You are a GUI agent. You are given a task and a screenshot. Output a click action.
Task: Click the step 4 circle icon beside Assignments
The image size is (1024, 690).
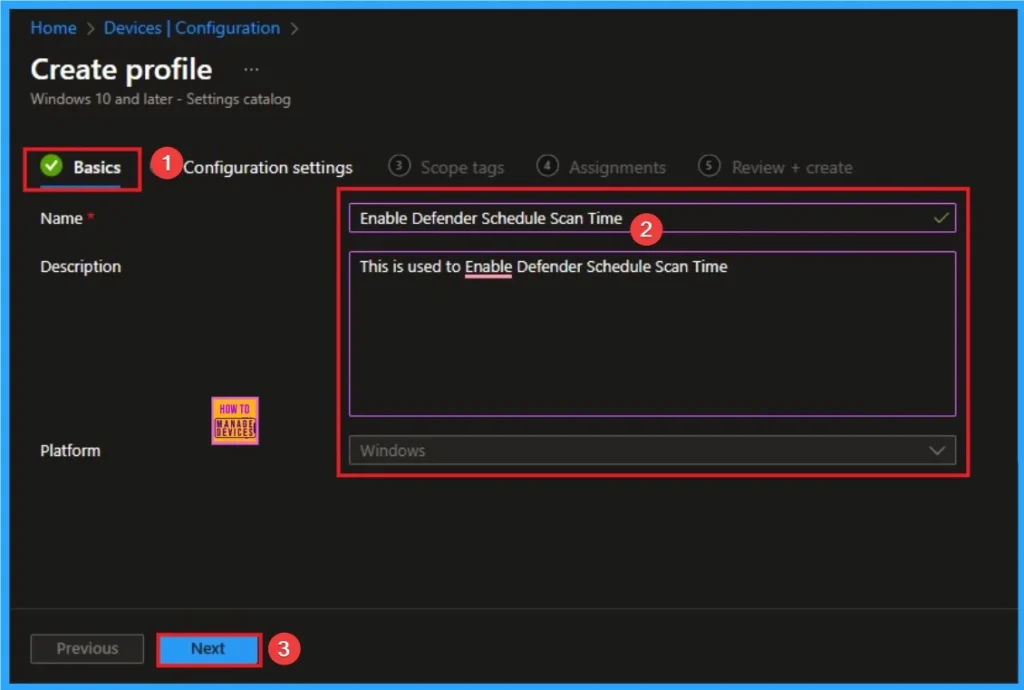point(548,167)
